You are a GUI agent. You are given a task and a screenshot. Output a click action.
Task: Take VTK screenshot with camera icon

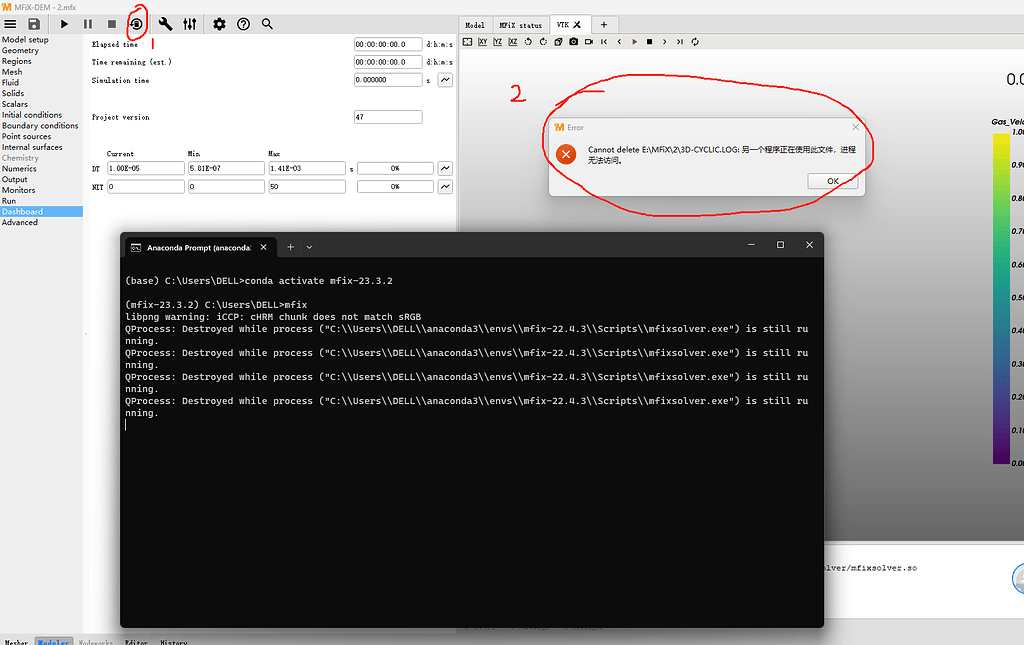point(573,42)
